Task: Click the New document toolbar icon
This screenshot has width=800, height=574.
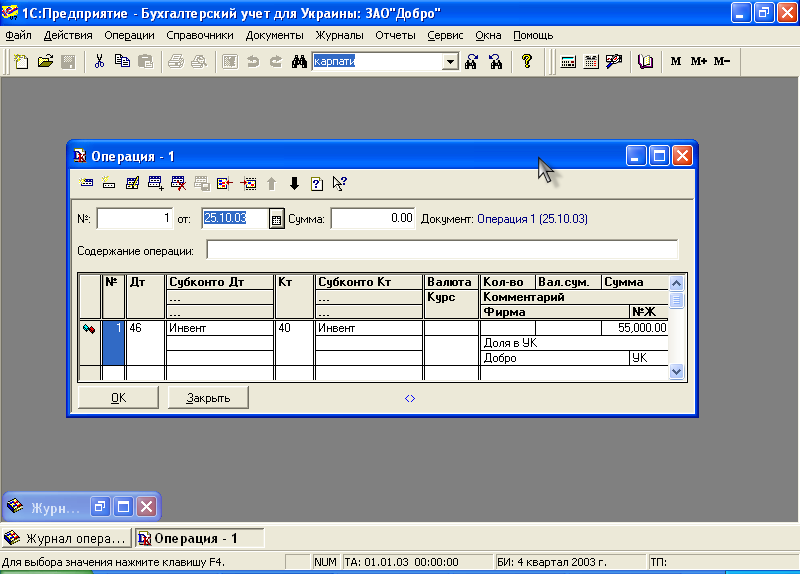Action: pos(21,62)
